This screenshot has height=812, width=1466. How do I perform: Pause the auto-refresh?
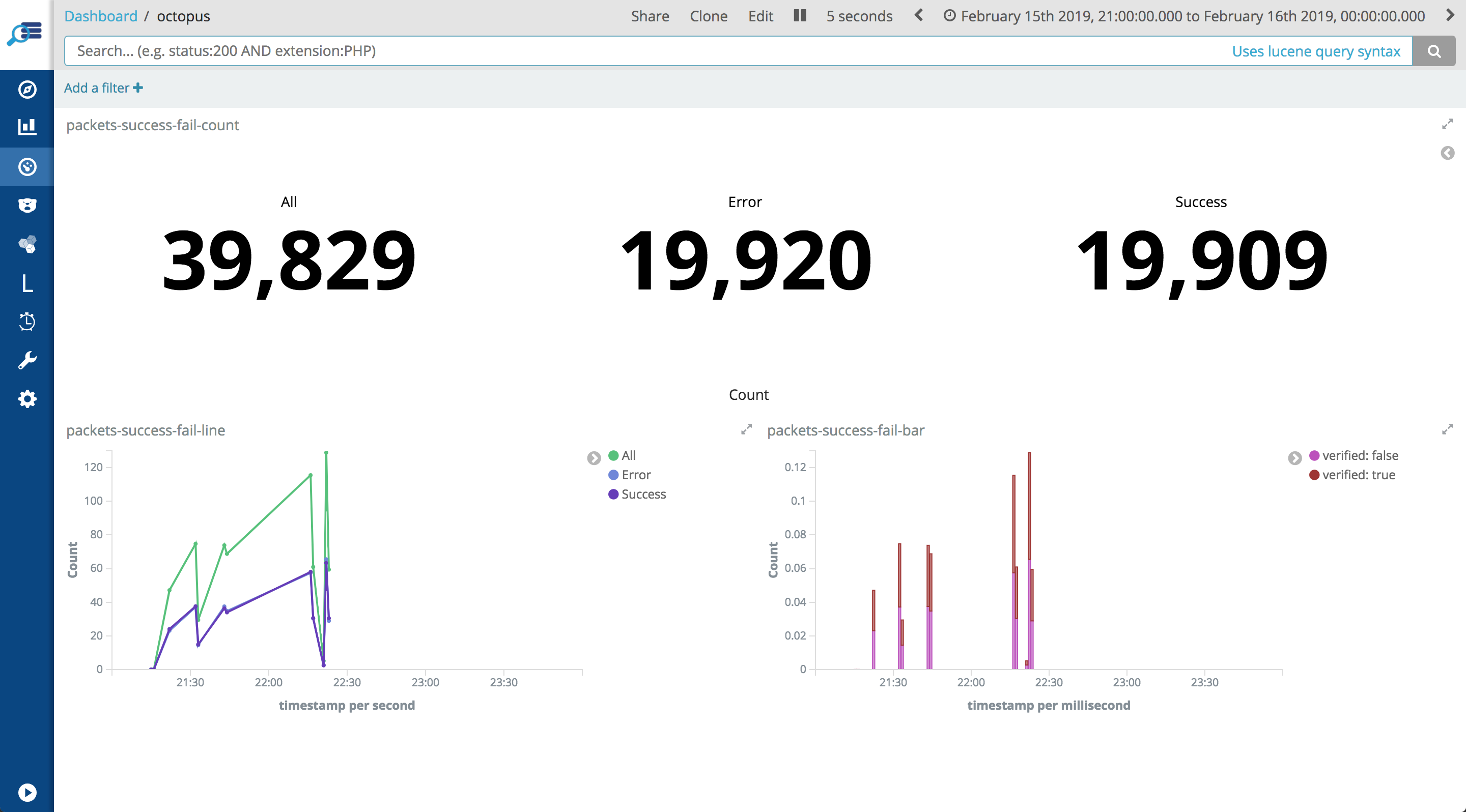pyautogui.click(x=800, y=15)
